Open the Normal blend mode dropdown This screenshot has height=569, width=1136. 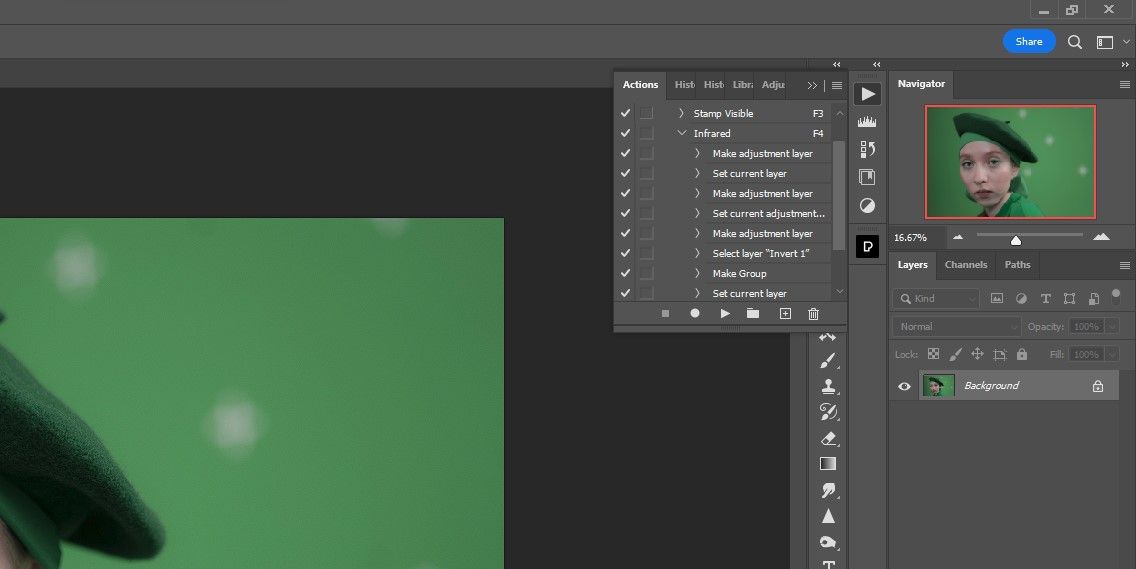(956, 326)
